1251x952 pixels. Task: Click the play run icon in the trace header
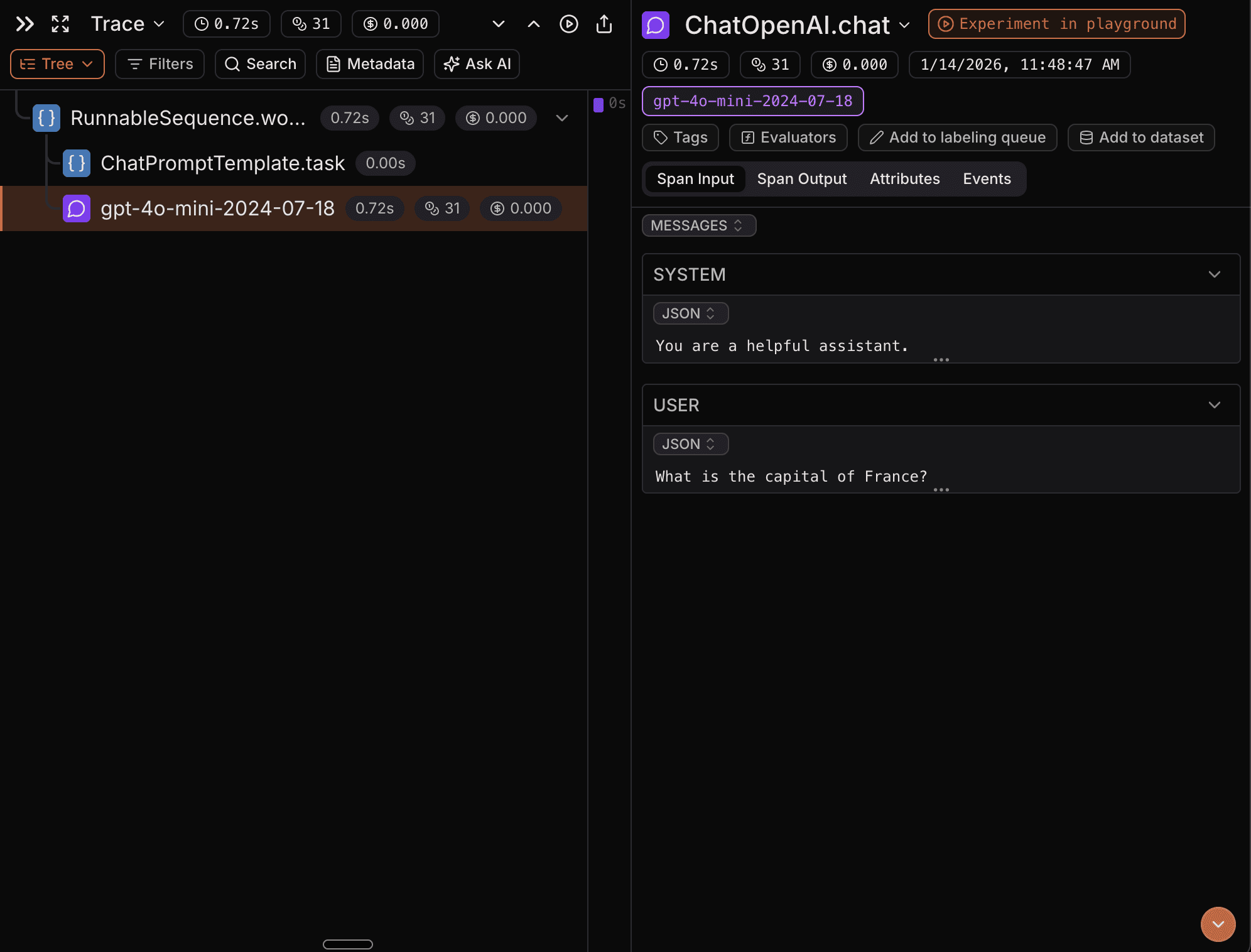point(568,24)
